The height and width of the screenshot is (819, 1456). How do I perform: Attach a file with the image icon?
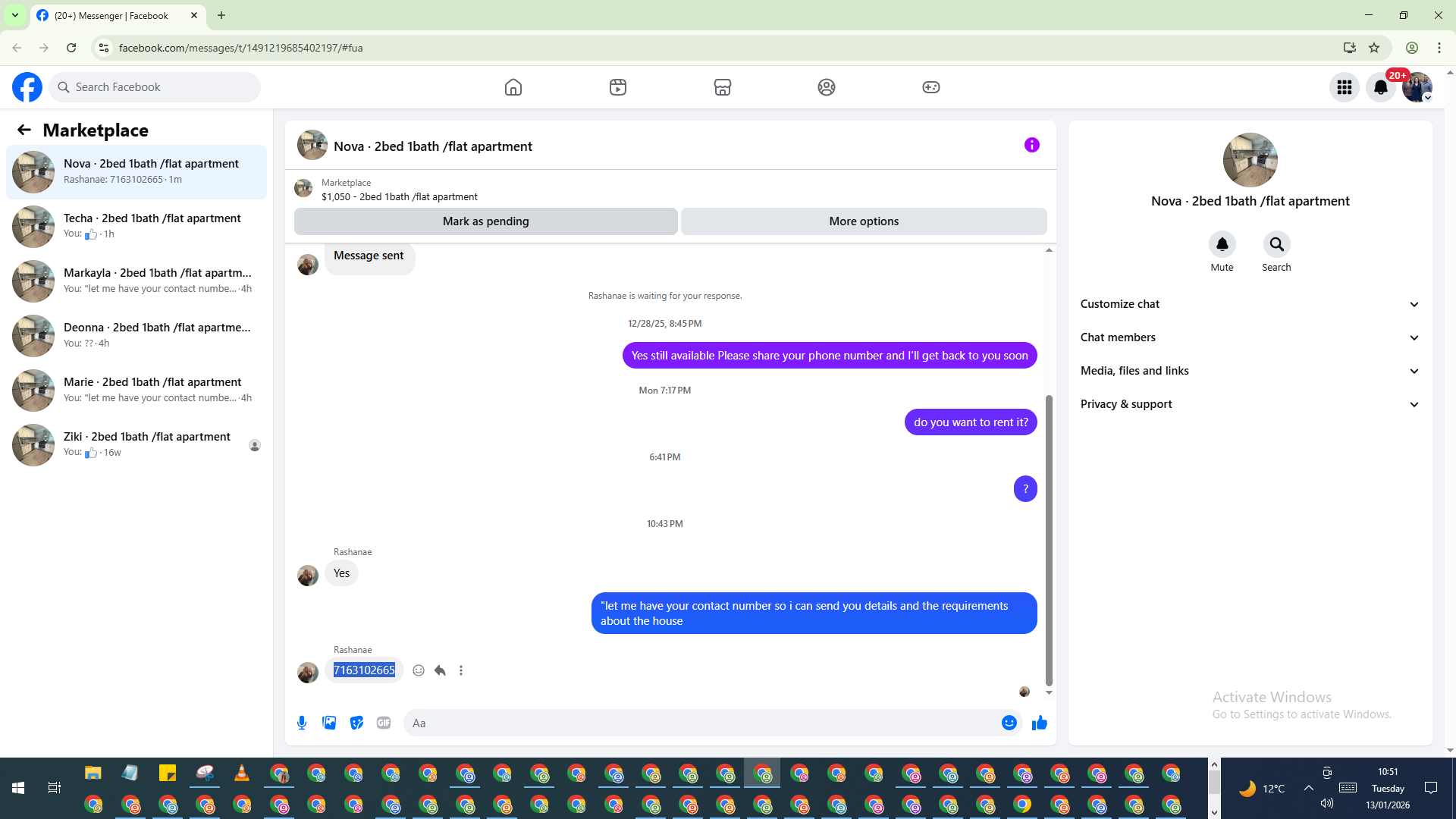pos(329,723)
